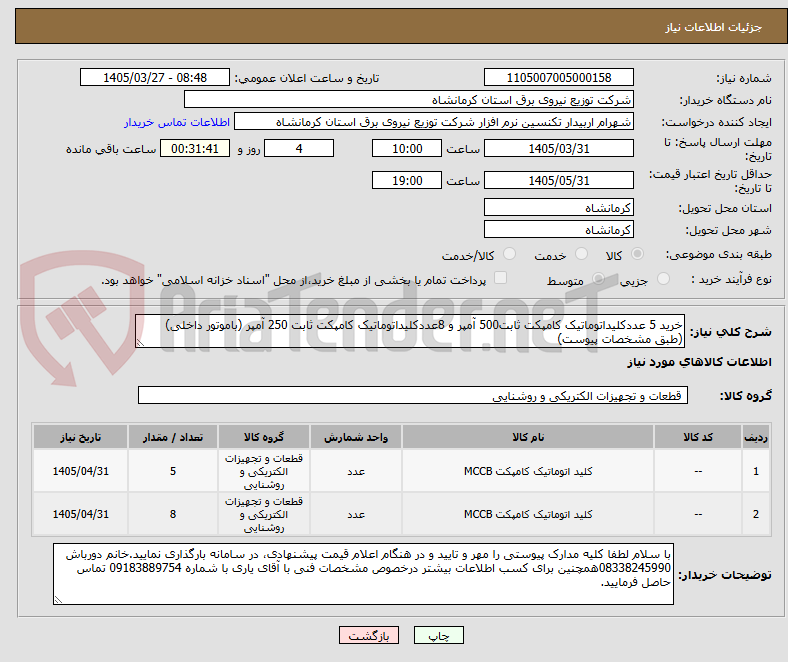Click the نام کالا column header
Image resolution: width=788 pixels, height=662 pixels.
(x=528, y=437)
